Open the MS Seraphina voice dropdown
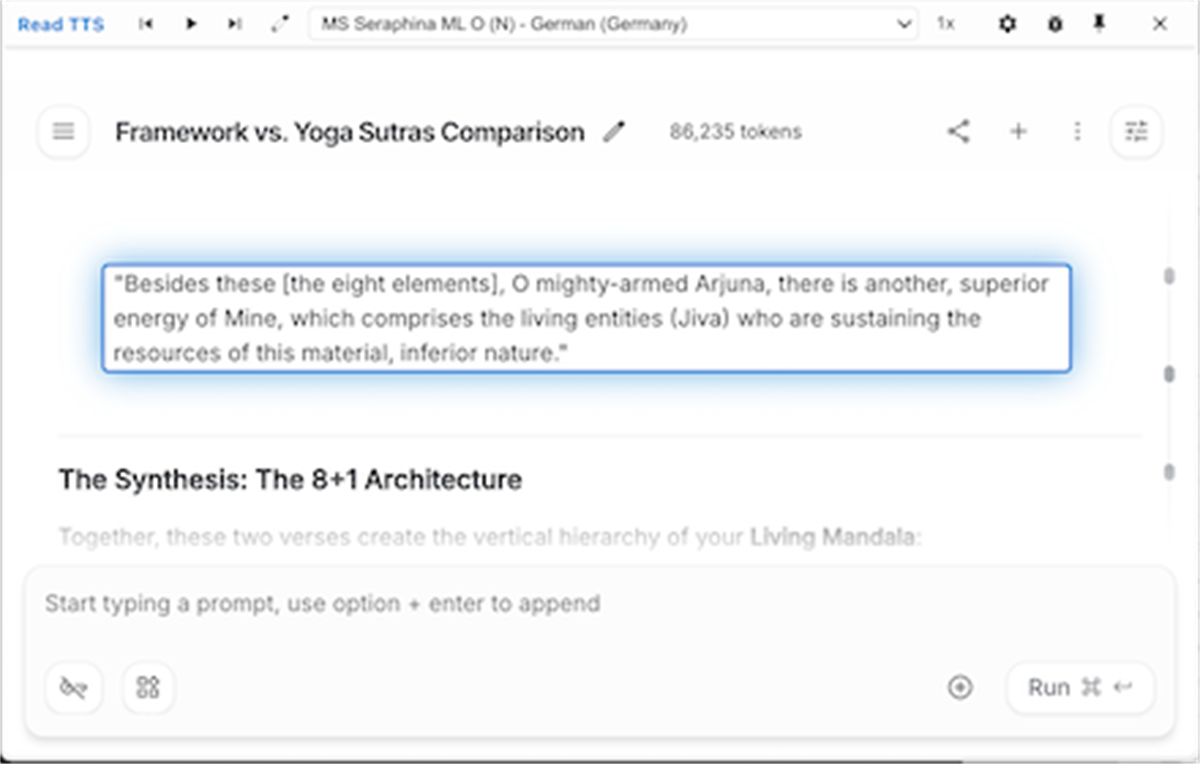 [x=613, y=24]
